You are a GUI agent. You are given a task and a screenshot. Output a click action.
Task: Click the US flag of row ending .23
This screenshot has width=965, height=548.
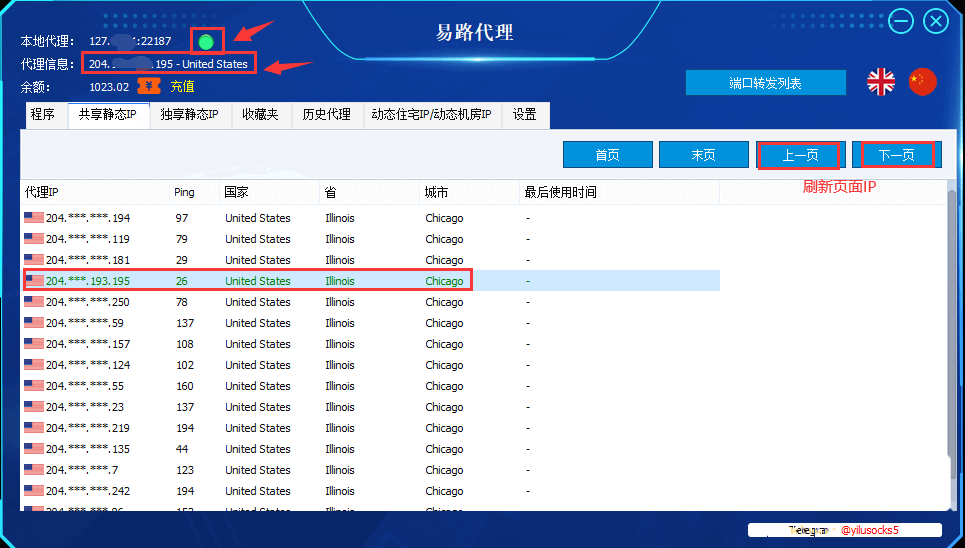tap(34, 406)
